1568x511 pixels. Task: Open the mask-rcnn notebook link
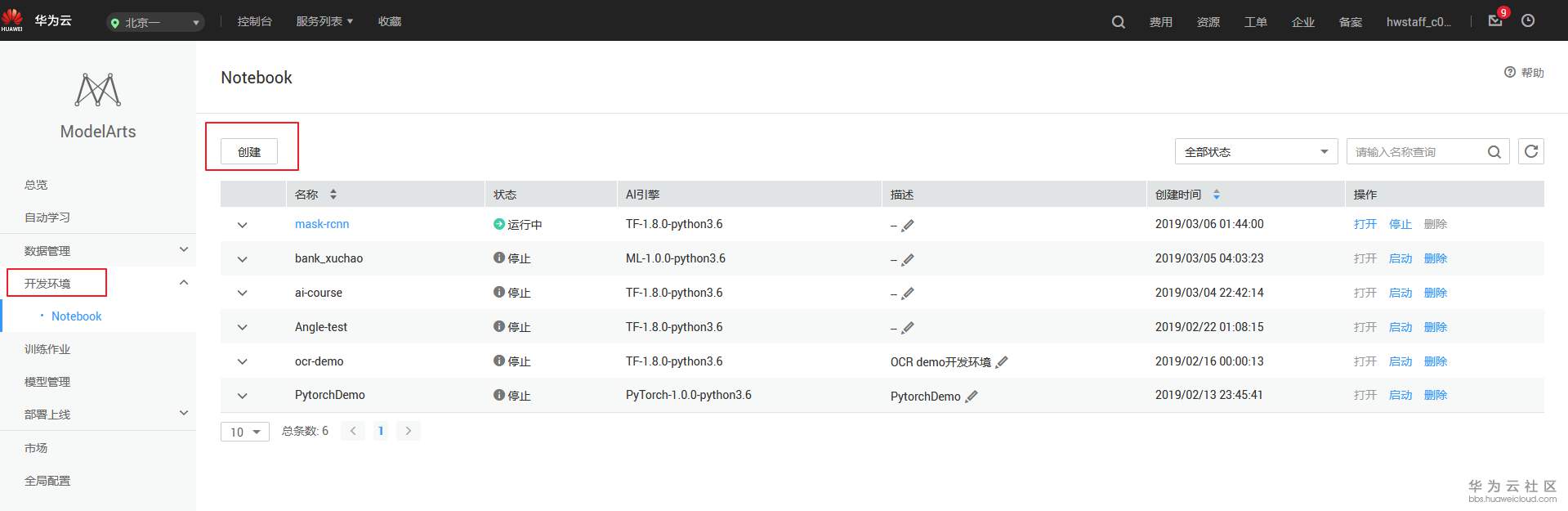click(322, 224)
